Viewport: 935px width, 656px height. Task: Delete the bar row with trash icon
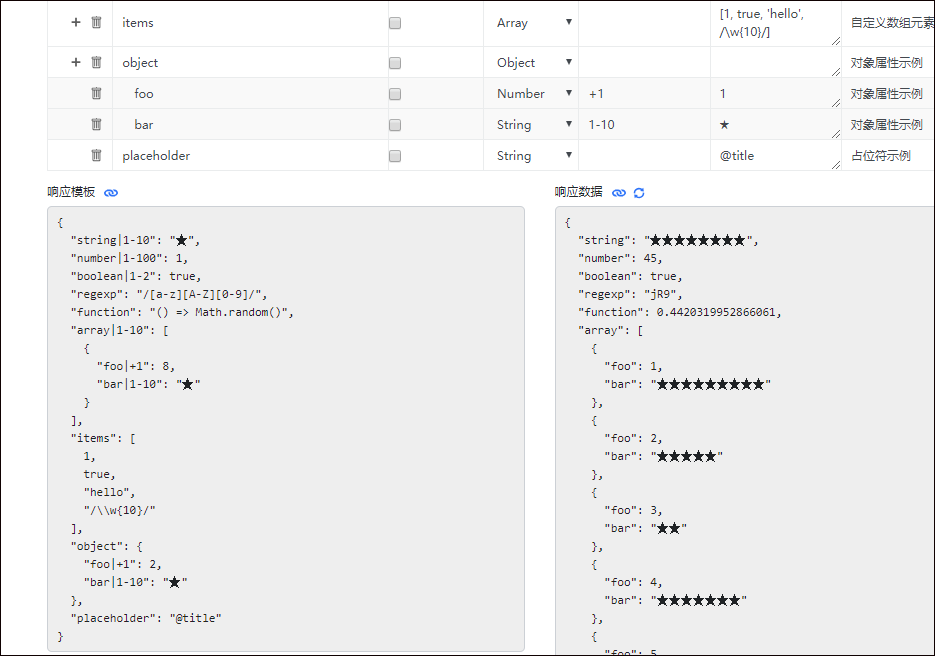tap(96, 124)
